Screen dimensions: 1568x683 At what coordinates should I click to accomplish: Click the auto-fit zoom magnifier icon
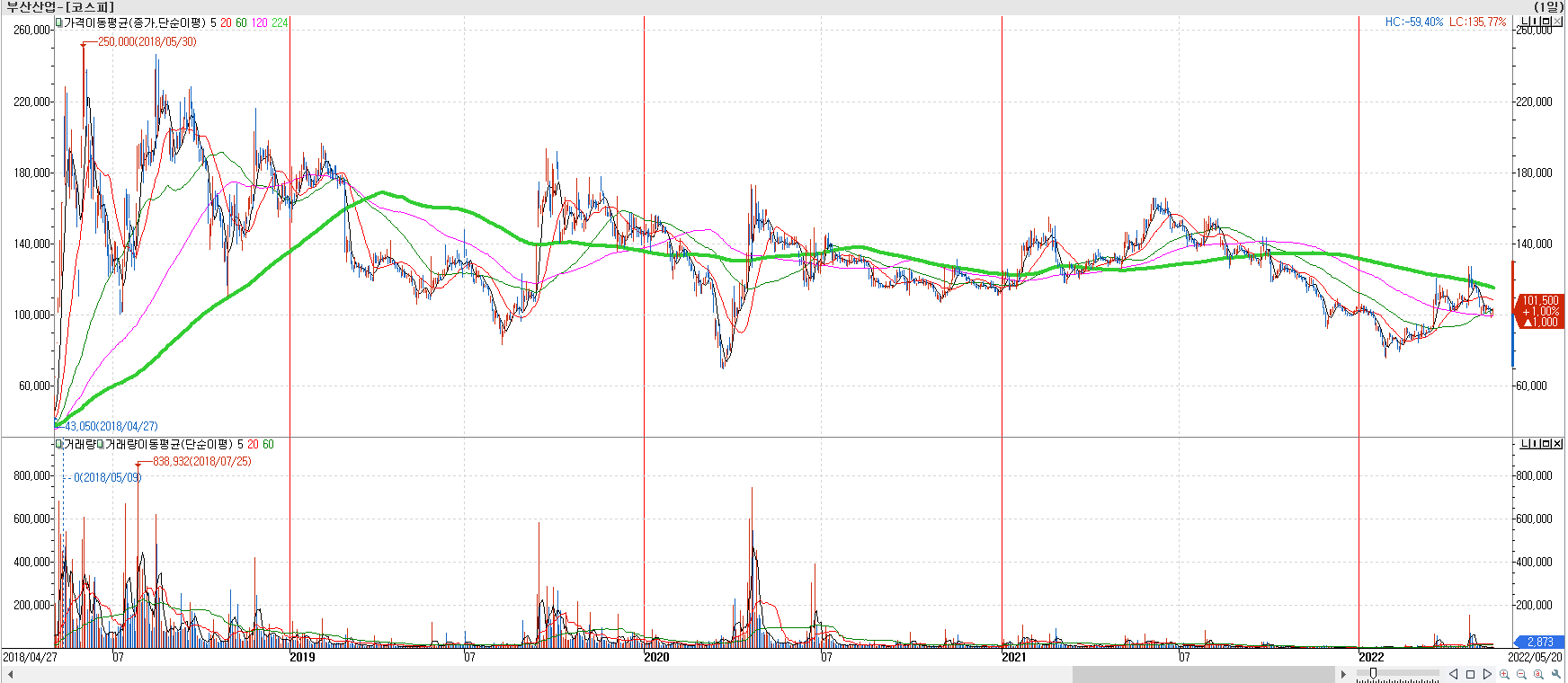1538,674
